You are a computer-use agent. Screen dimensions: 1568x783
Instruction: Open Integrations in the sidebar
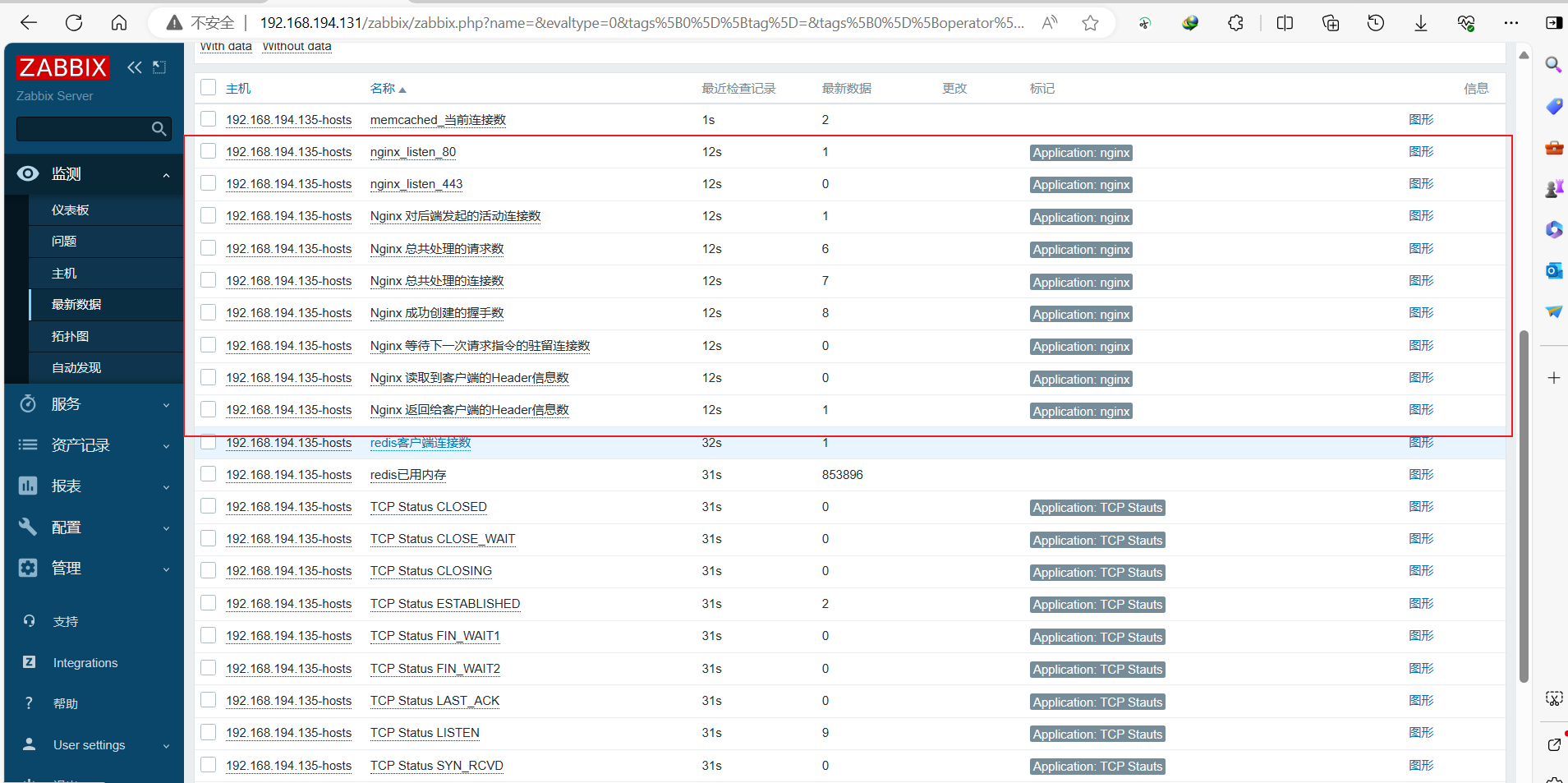[x=85, y=663]
